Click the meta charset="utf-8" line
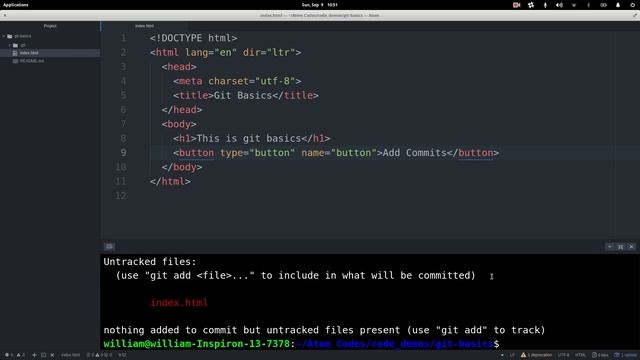Image resolution: width=640 pixels, height=360 pixels. pos(237,81)
